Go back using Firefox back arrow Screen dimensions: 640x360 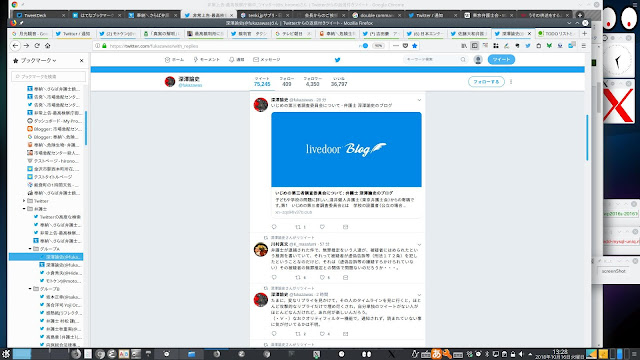16,46
